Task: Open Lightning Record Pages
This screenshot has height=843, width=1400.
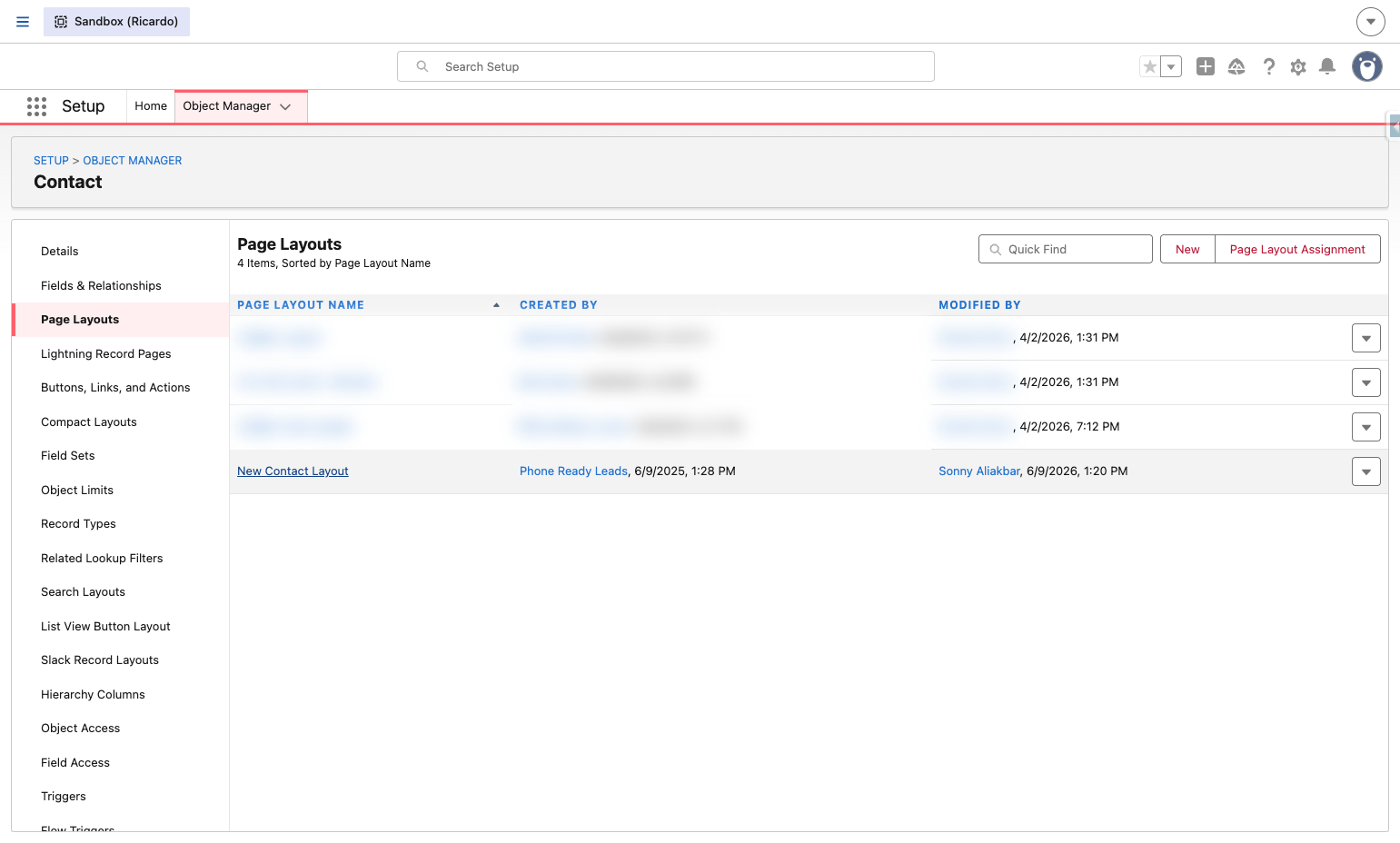Action: point(106,354)
